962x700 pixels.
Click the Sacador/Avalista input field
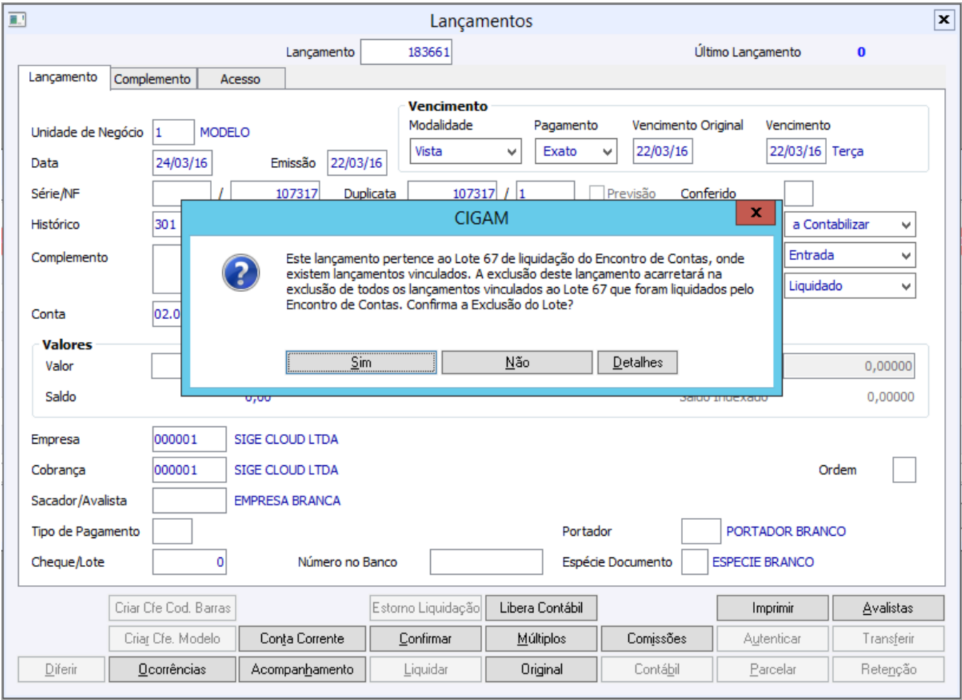point(189,501)
